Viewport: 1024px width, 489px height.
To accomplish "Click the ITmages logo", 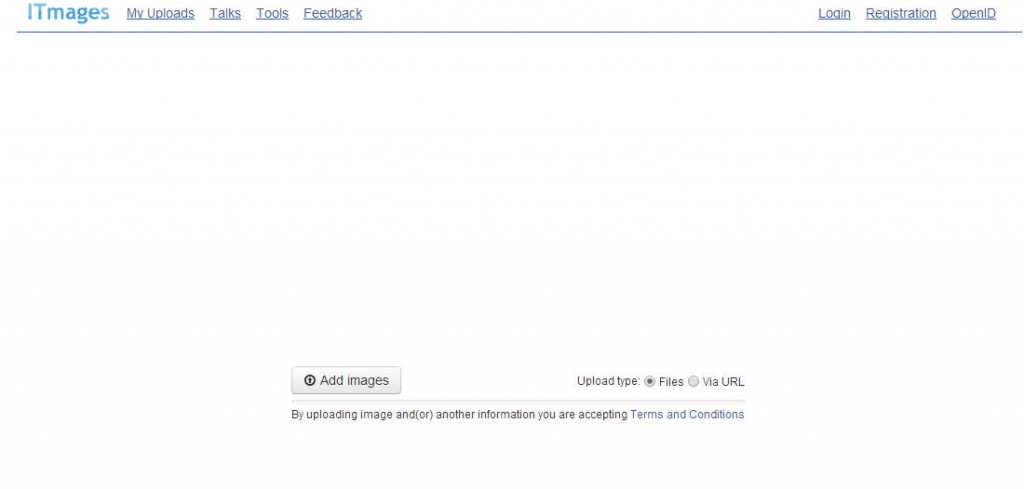I will click(x=68, y=12).
